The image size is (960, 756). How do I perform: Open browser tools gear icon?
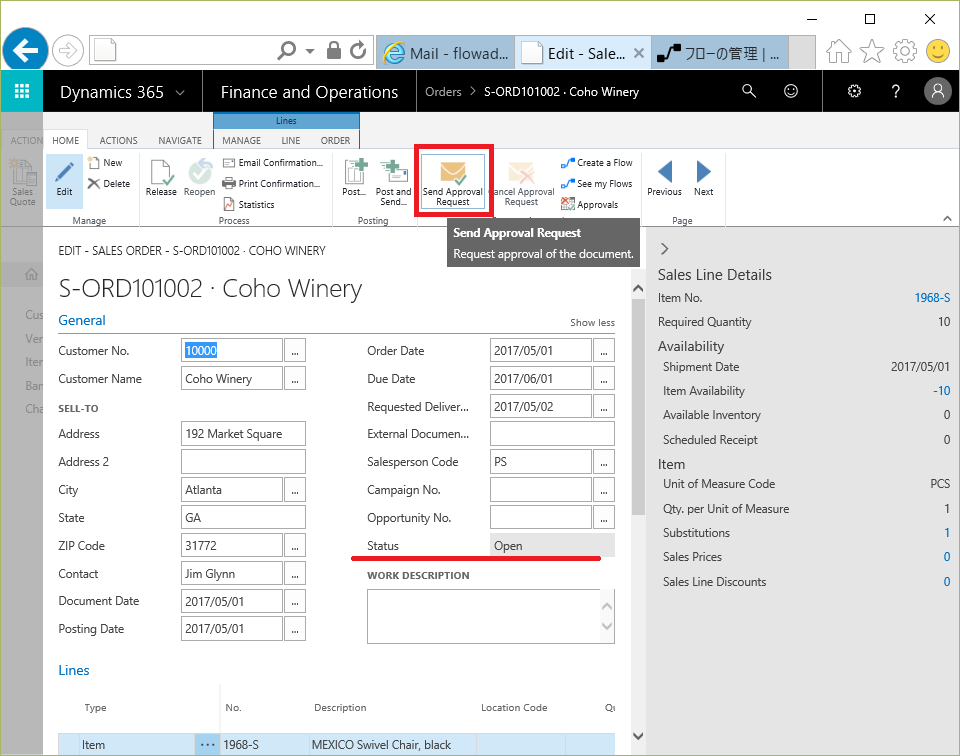[x=905, y=51]
